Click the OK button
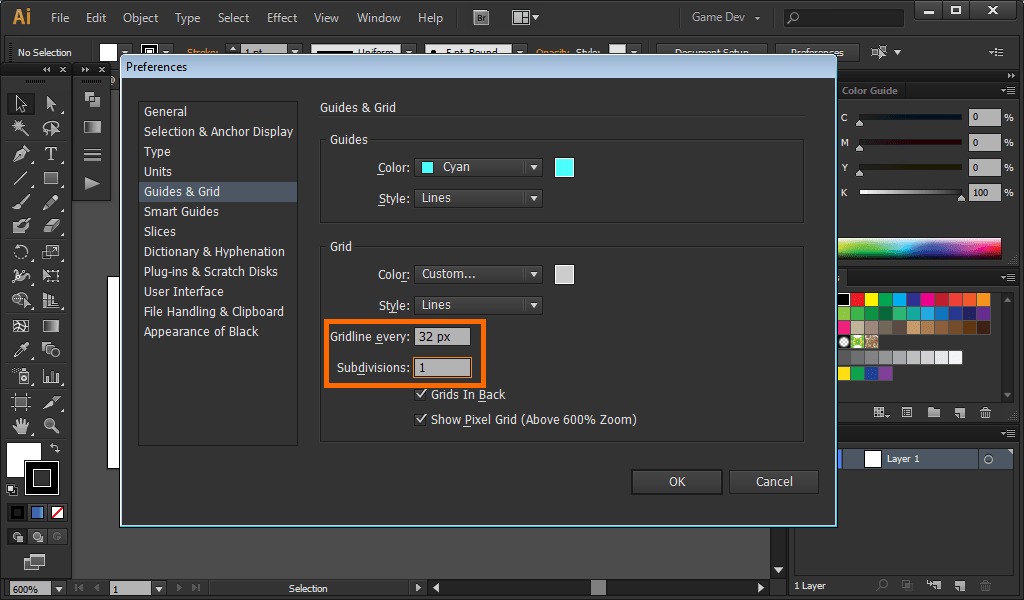This screenshot has height=600, width=1024. point(677,482)
